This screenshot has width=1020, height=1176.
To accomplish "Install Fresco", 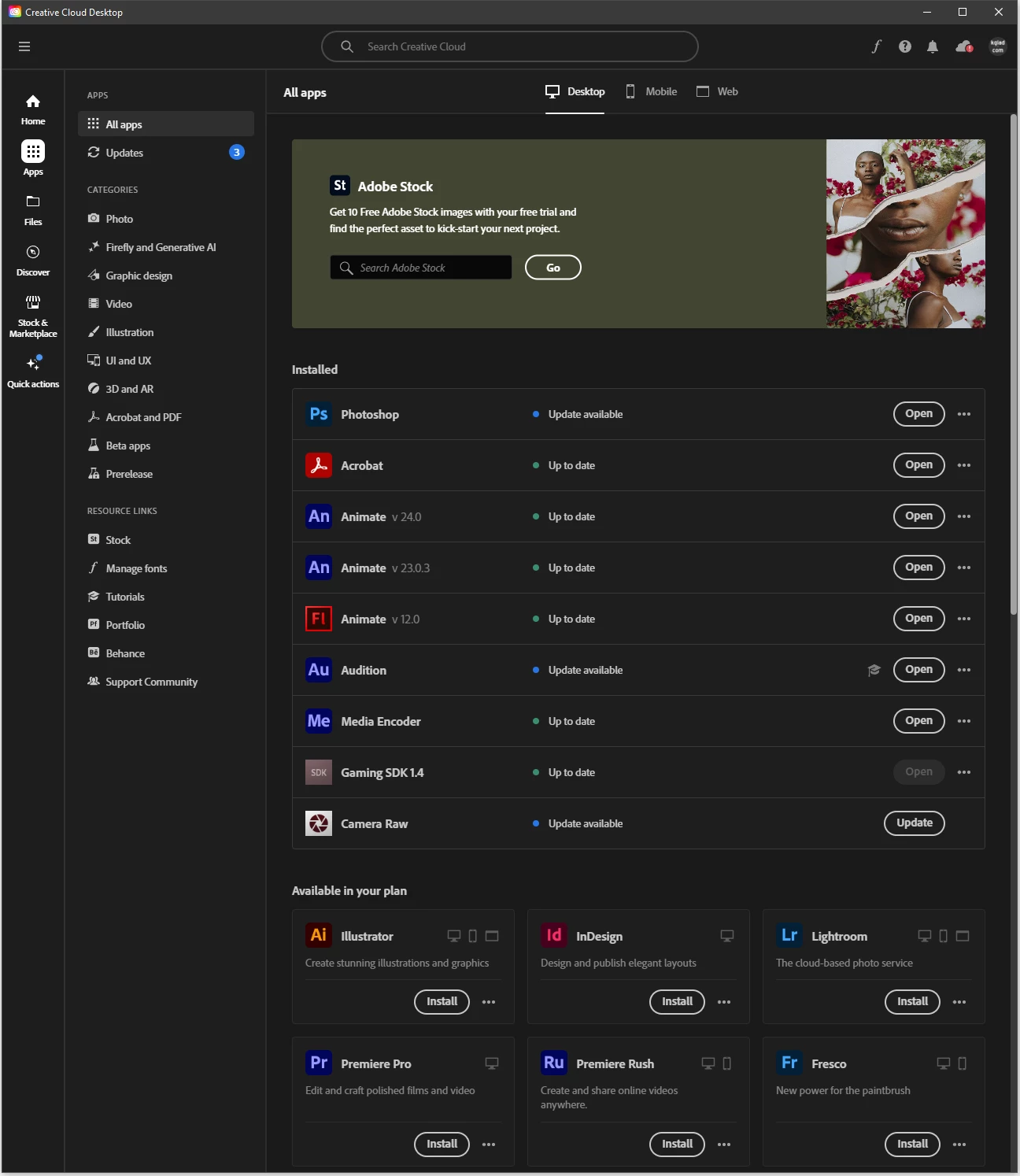I will 912,1145.
